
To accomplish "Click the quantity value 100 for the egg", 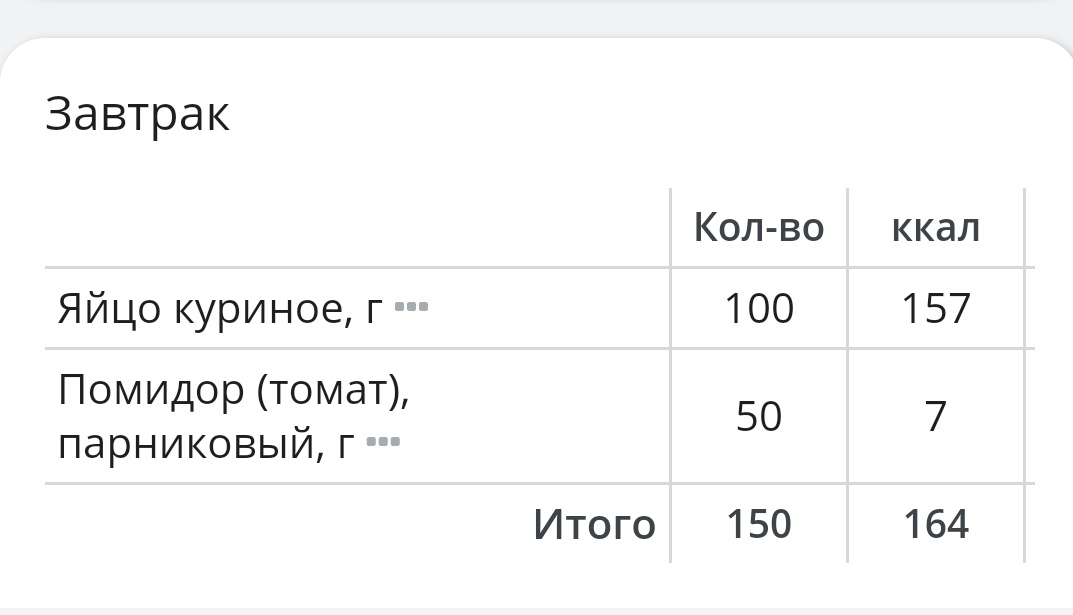I will pyautogui.click(x=757, y=308).
